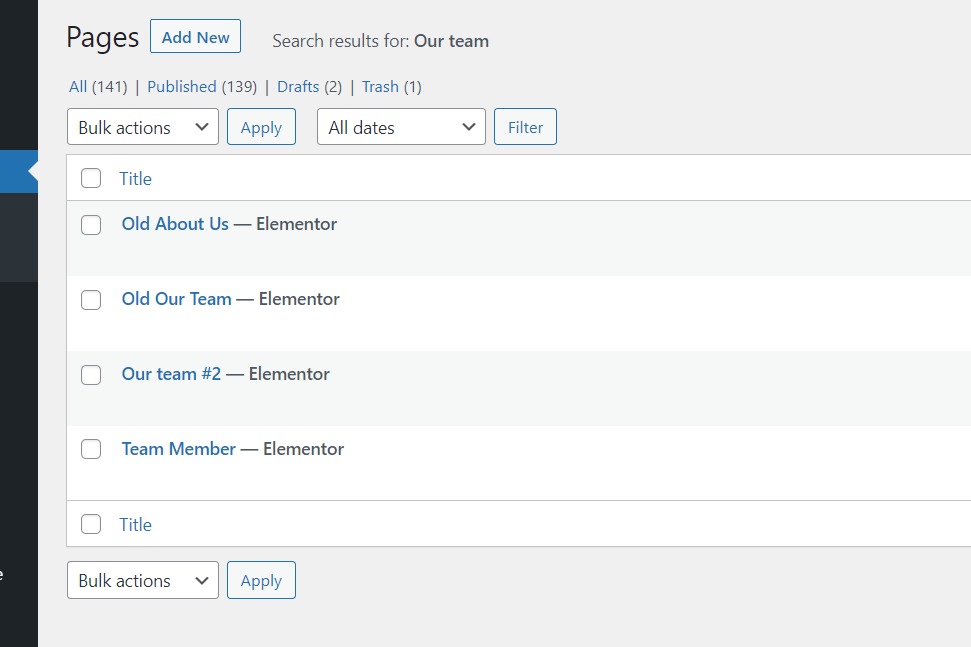Expand the All dates dropdown
The width and height of the screenshot is (971, 647).
[x=401, y=127]
